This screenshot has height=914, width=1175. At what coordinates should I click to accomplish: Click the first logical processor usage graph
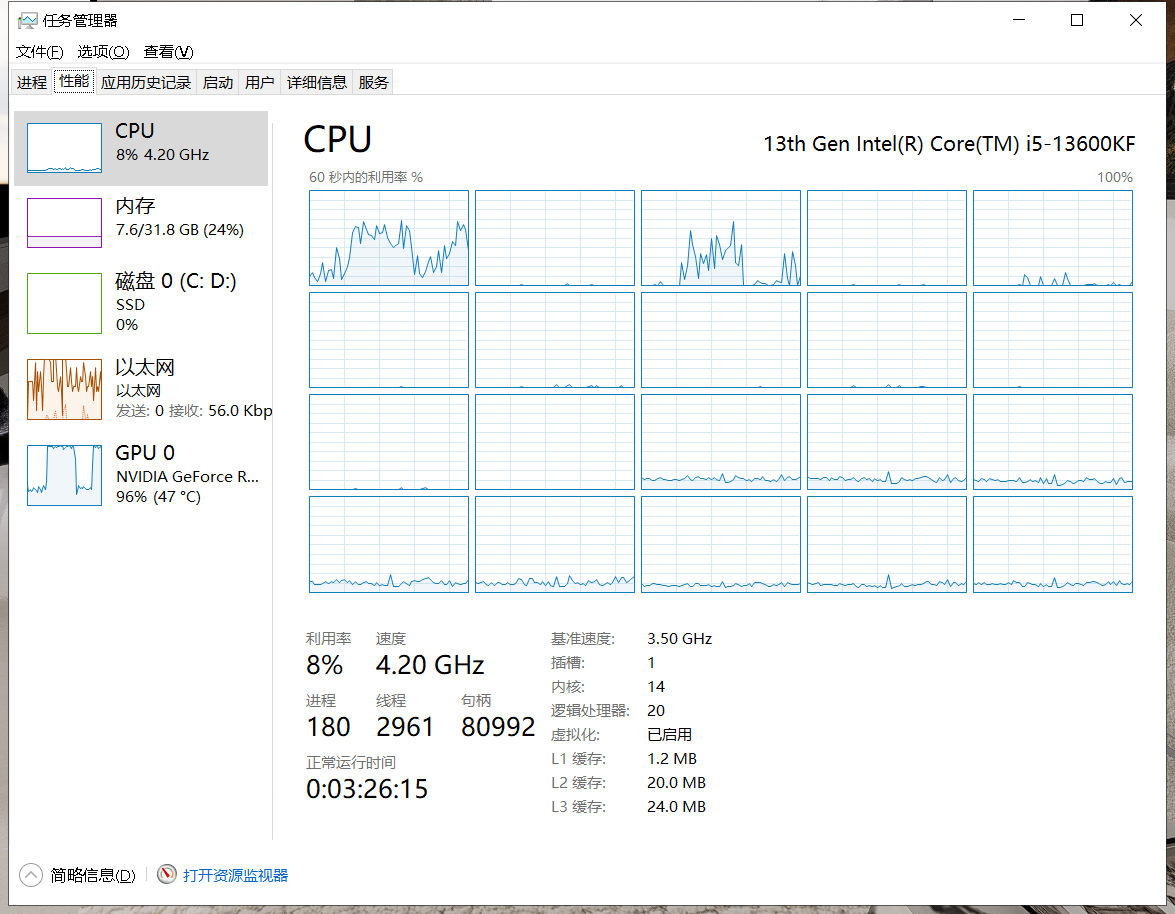point(389,238)
